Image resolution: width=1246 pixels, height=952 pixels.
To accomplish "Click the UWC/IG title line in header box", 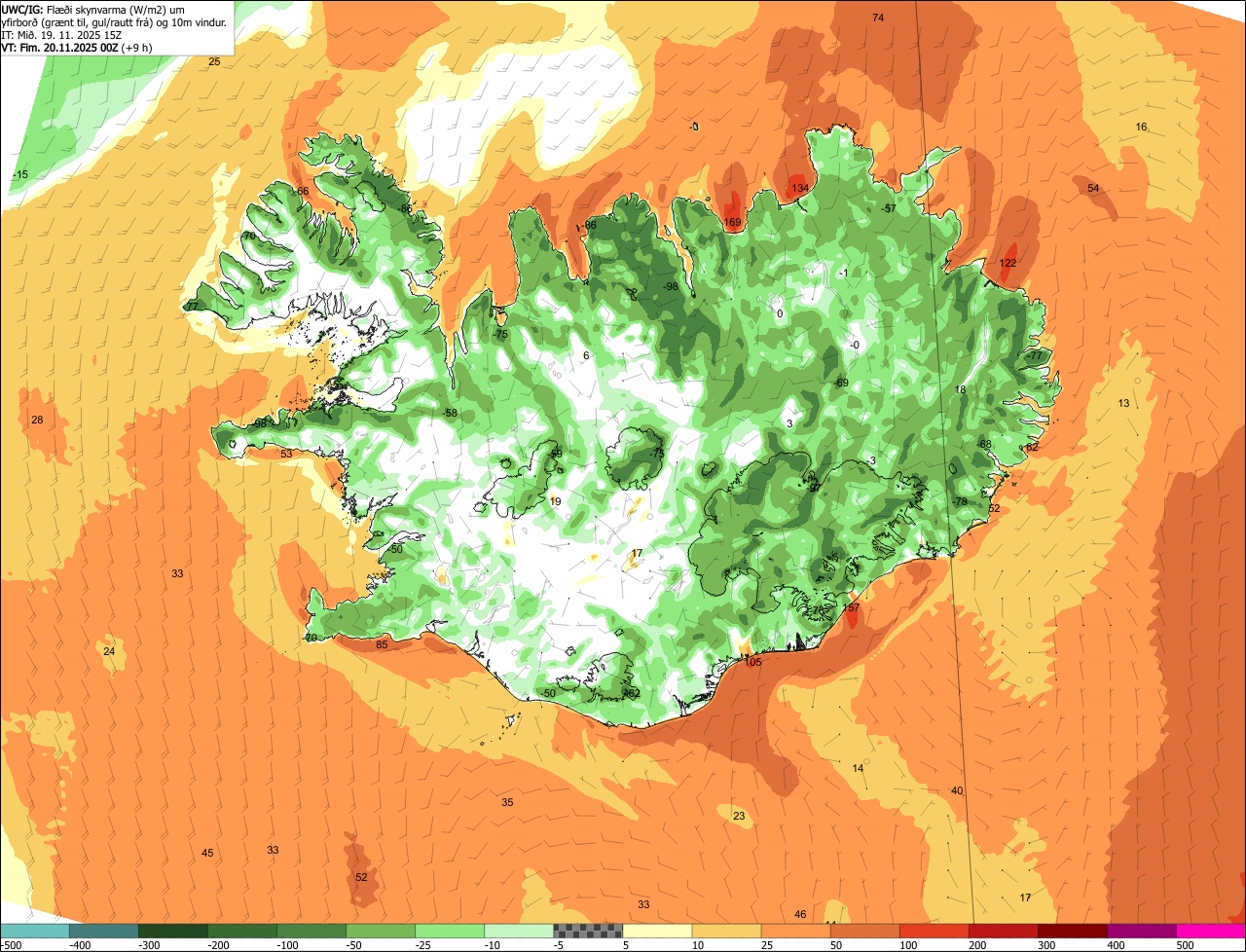I will coord(93,9).
